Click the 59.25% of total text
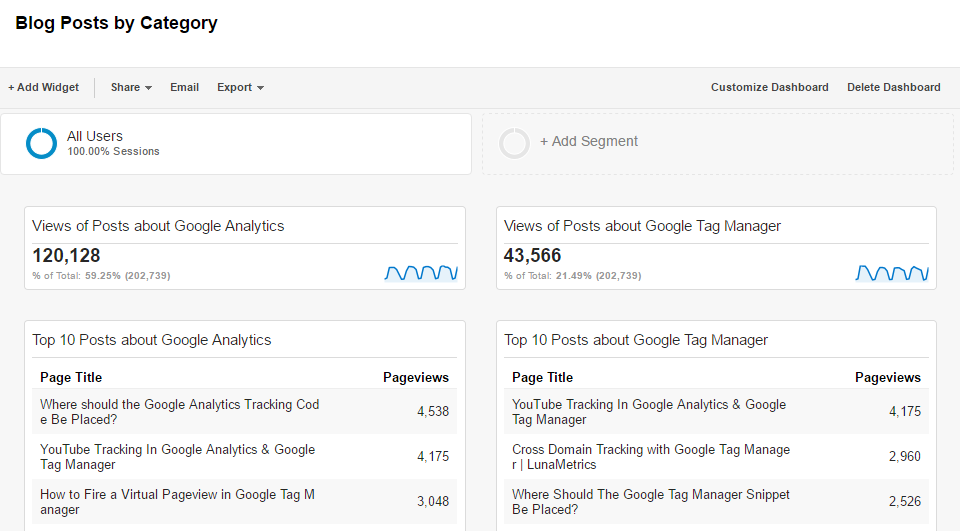Screen dimensions: 960x531 point(102,276)
